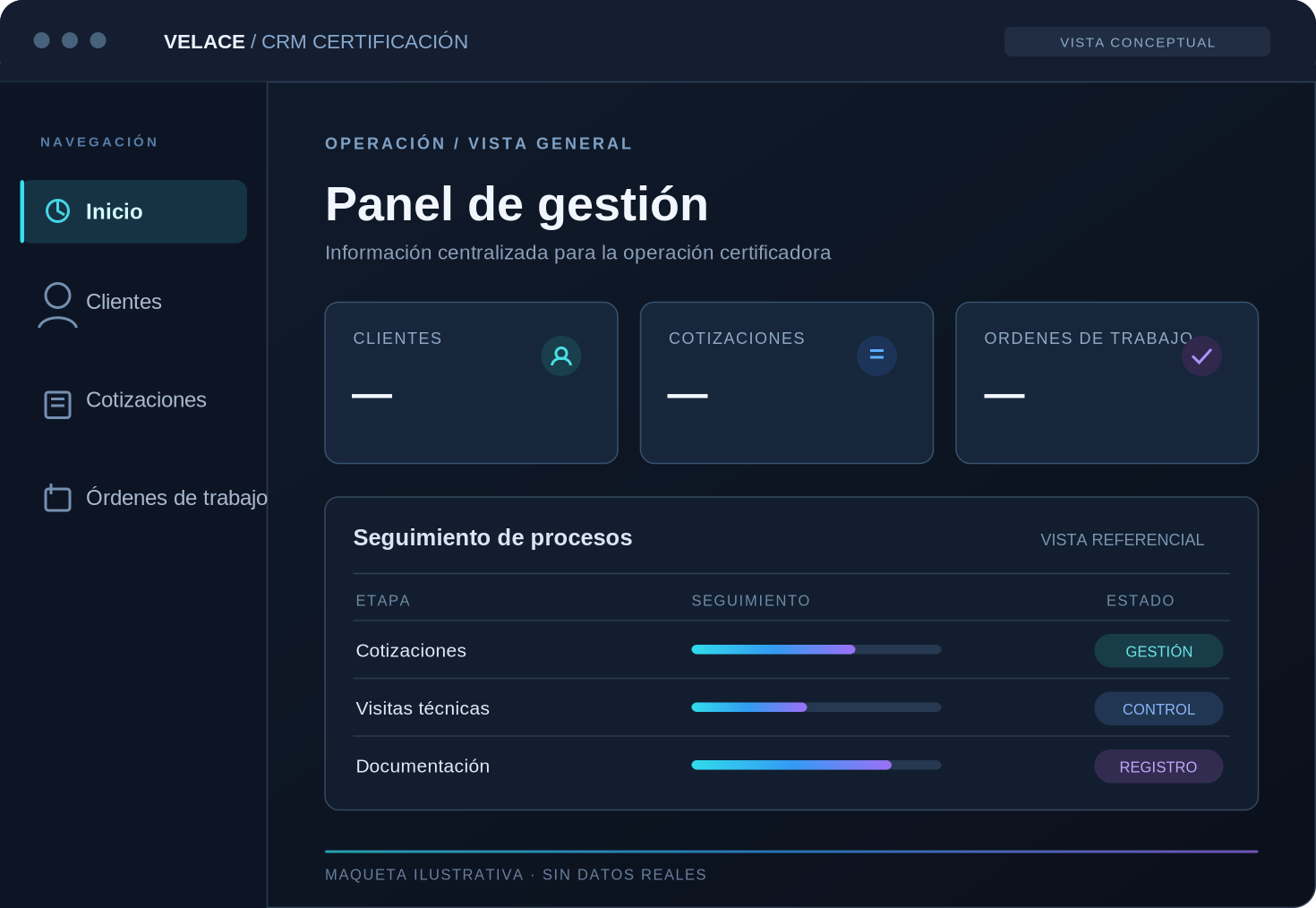Viewport: 1316px width, 908px height.
Task: Click the Vista Referencial label
Action: (1122, 540)
